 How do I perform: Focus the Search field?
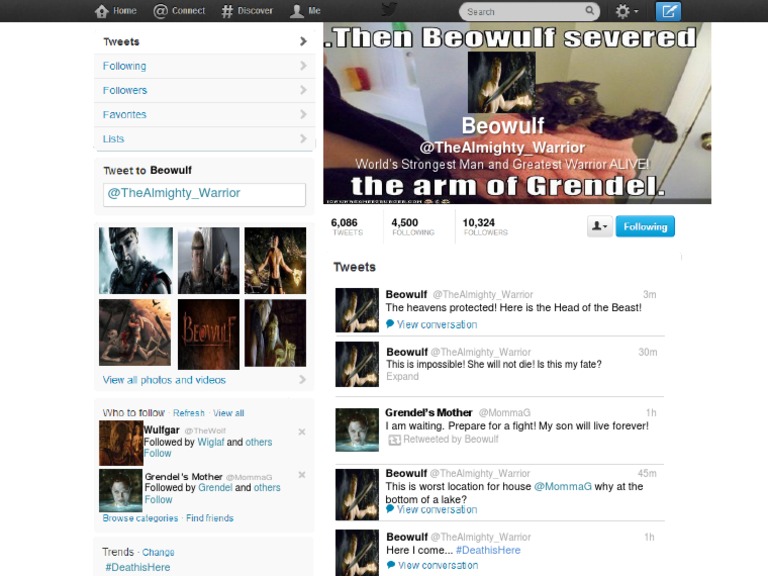[529, 11]
